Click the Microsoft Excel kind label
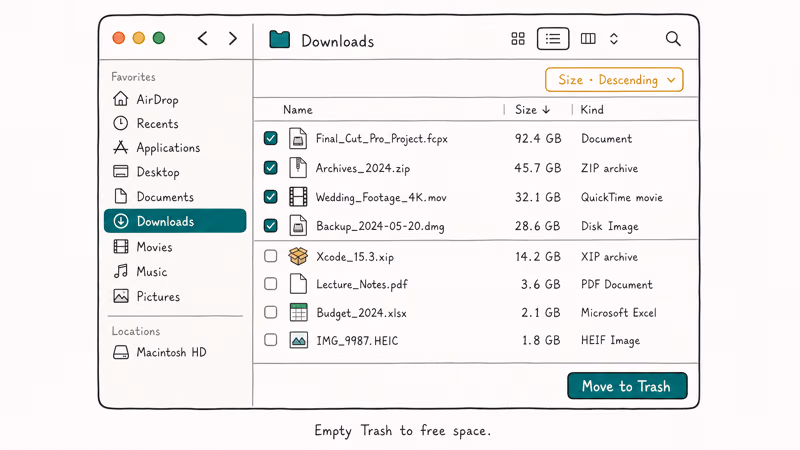Viewport: 800px width, 450px height. [x=618, y=312]
